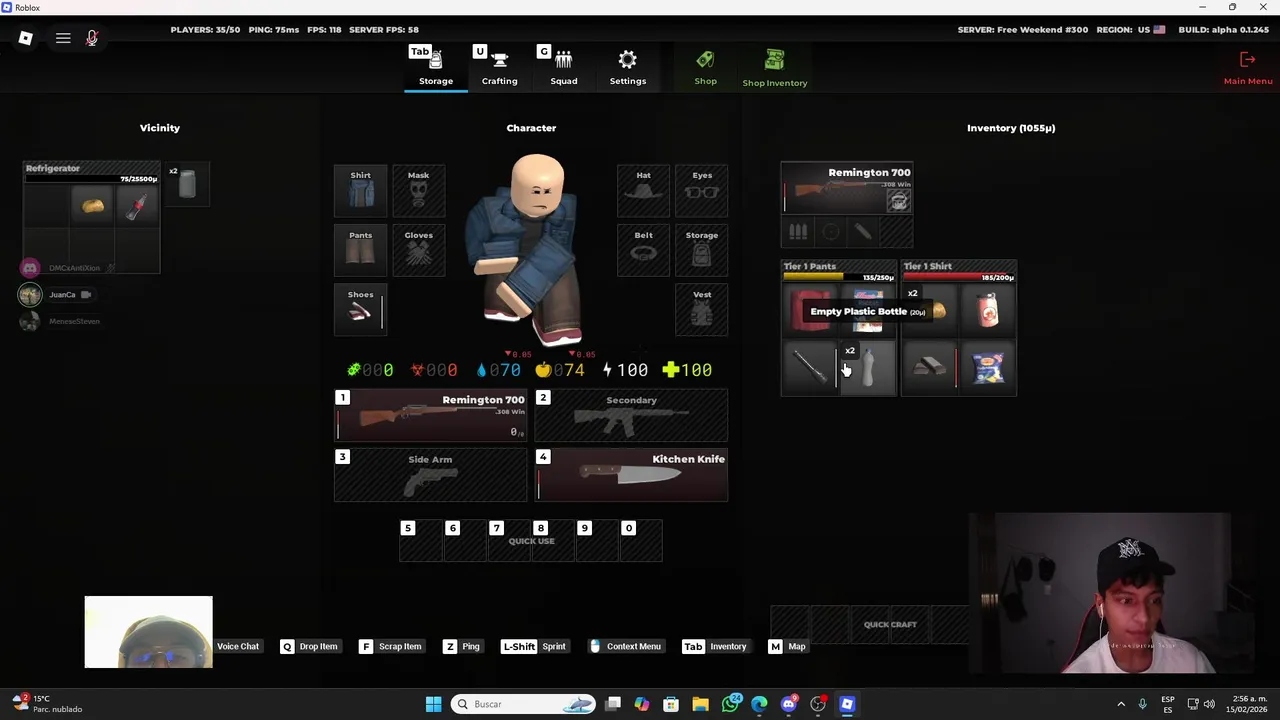Click quick use slot 0
Screen dimensions: 1280x720
click(x=641, y=541)
